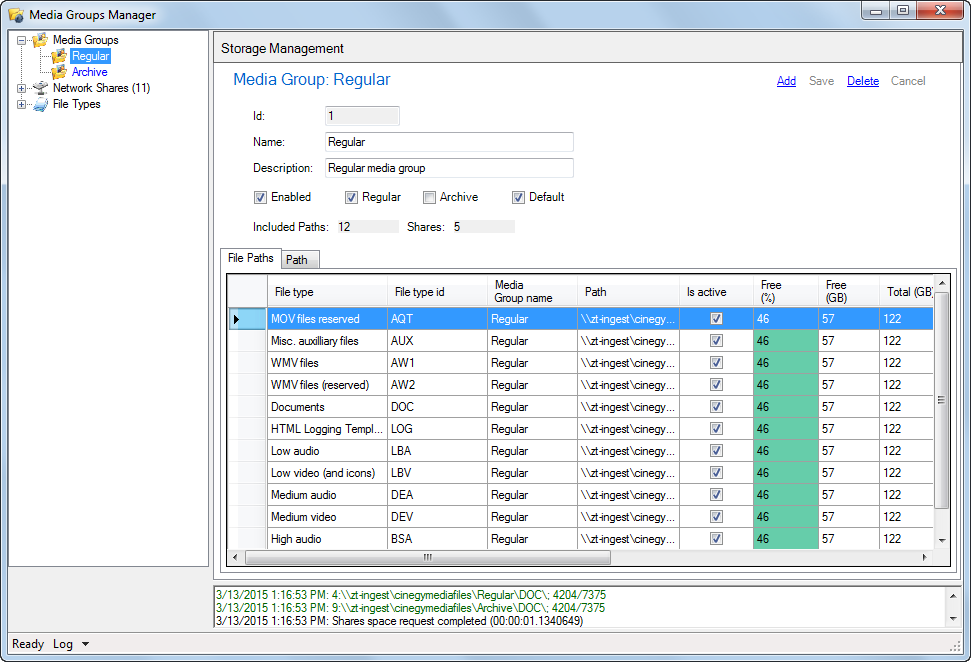971x662 pixels.
Task: Collapse the Media Groups tree node
Action: coord(22,40)
